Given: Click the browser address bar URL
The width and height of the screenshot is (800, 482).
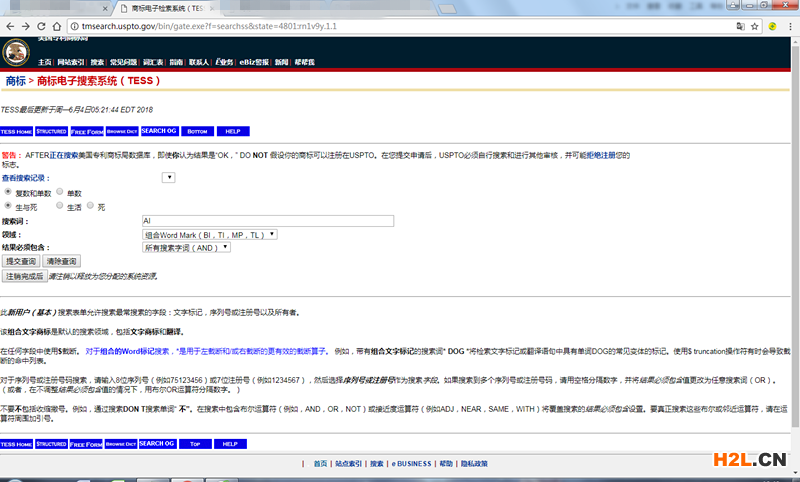Looking at the screenshot, I should [x=209, y=26].
